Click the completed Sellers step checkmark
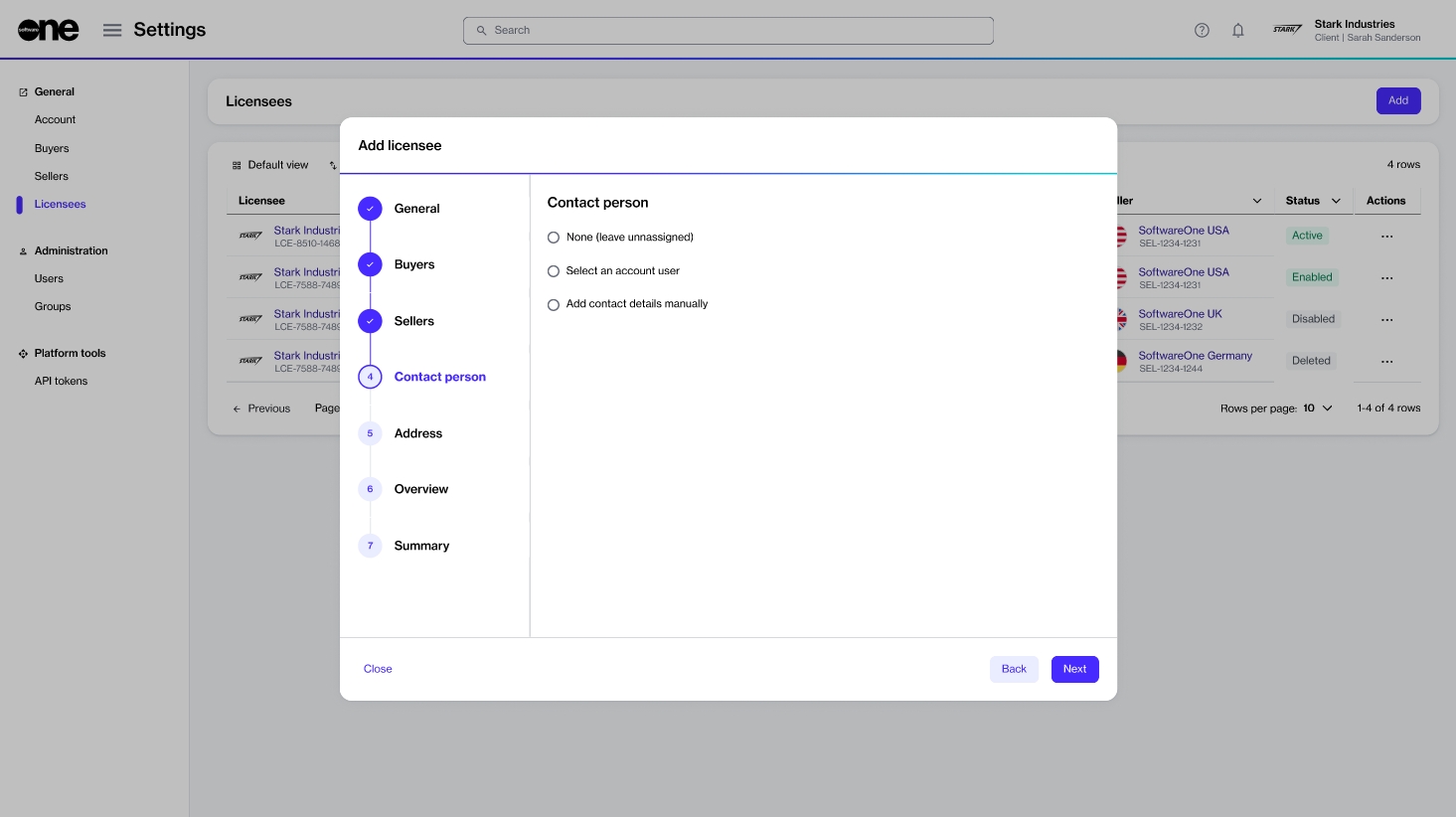This screenshot has width=1456, height=817. coord(370,321)
